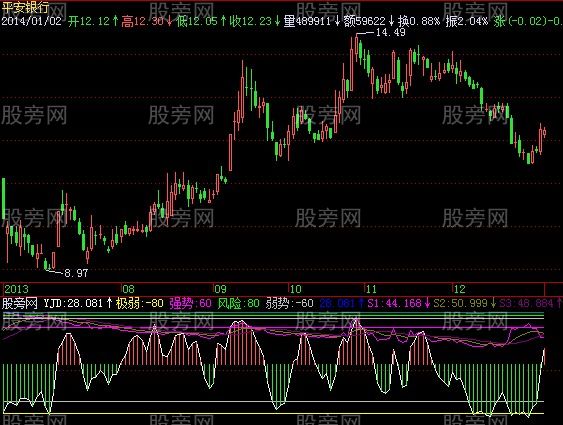Click the closing price 收12.23 value
This screenshot has width=563, height=425.
(250, 21)
